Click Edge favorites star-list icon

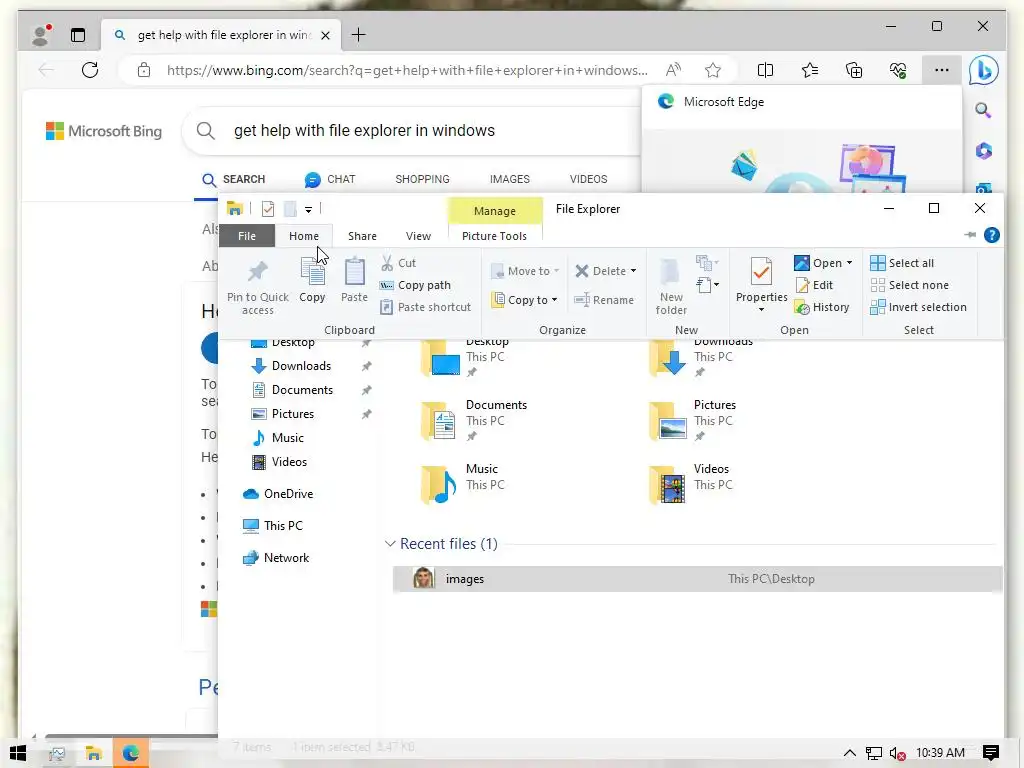(x=810, y=70)
